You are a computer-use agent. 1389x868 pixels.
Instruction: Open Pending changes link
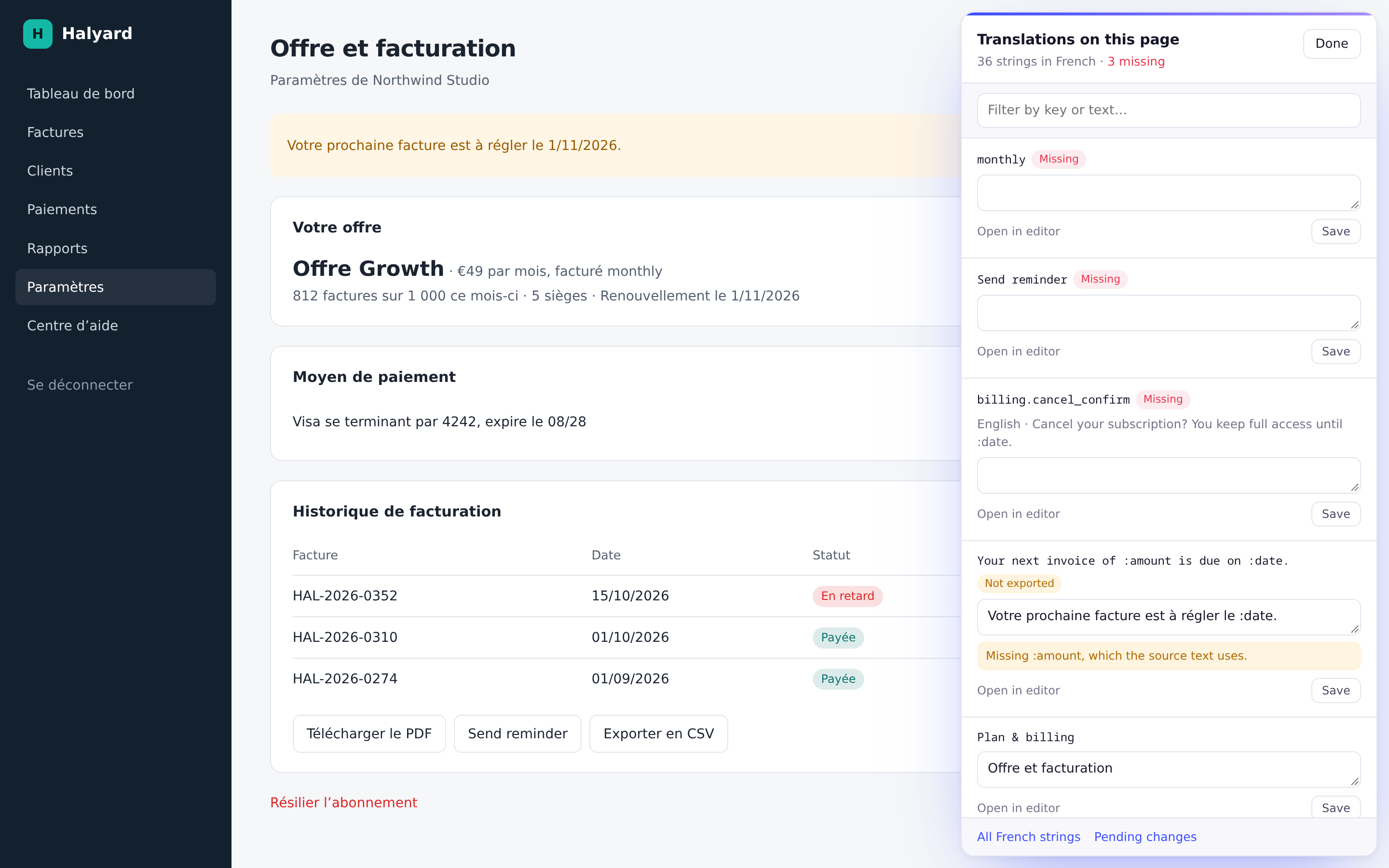click(x=1145, y=837)
